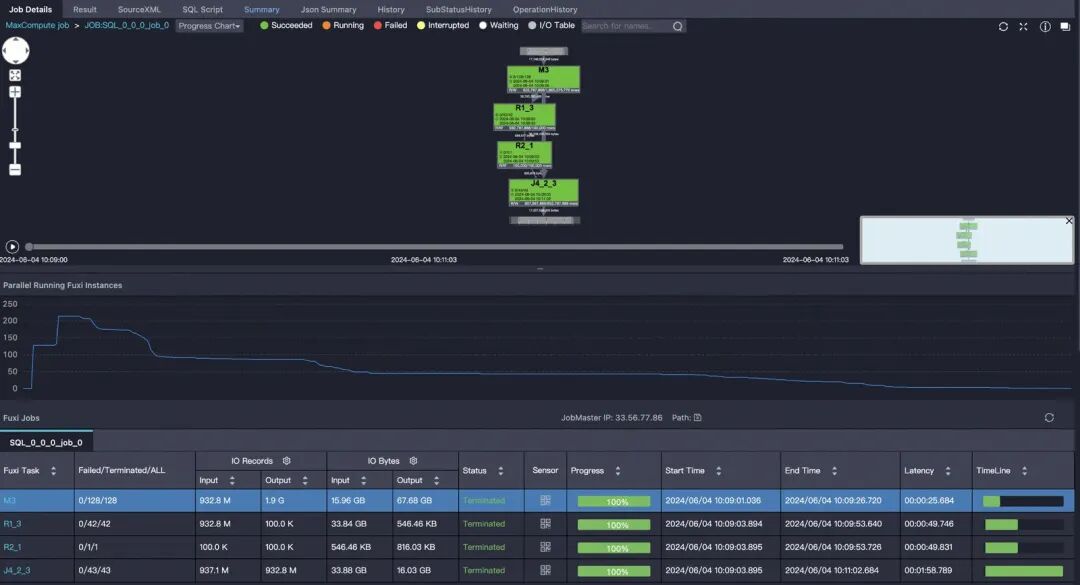1080x585 pixels.
Task: Open the R1_3 task link in table
Action: (12, 524)
